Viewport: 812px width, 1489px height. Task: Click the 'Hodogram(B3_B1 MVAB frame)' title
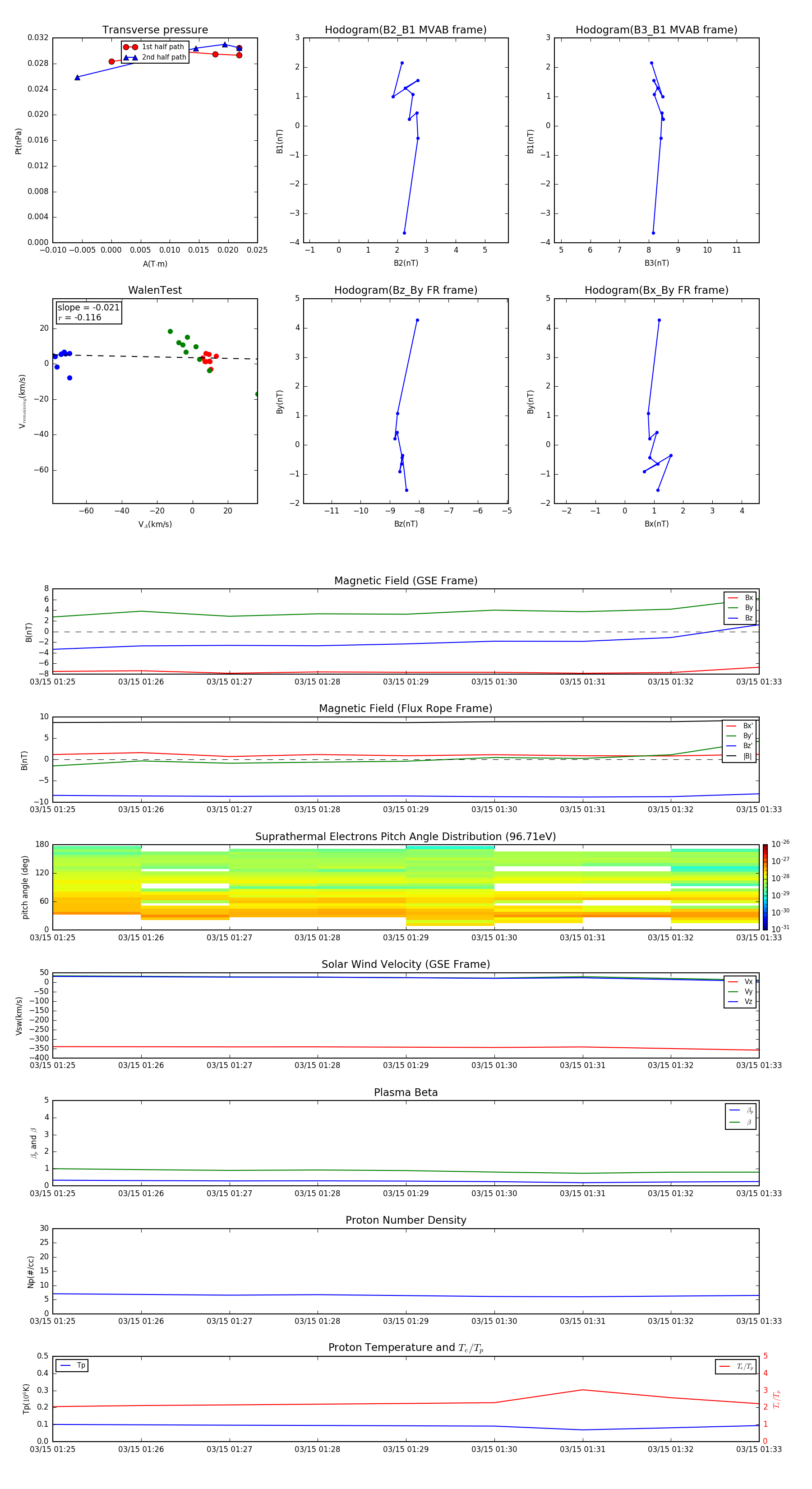coord(656,30)
